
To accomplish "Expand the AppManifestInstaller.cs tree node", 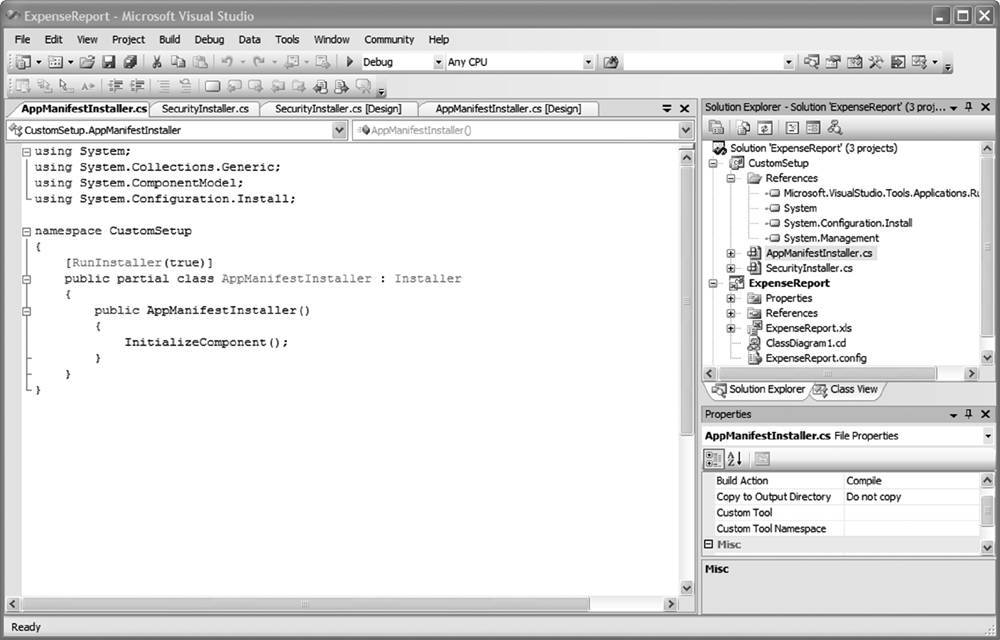I will (x=731, y=253).
